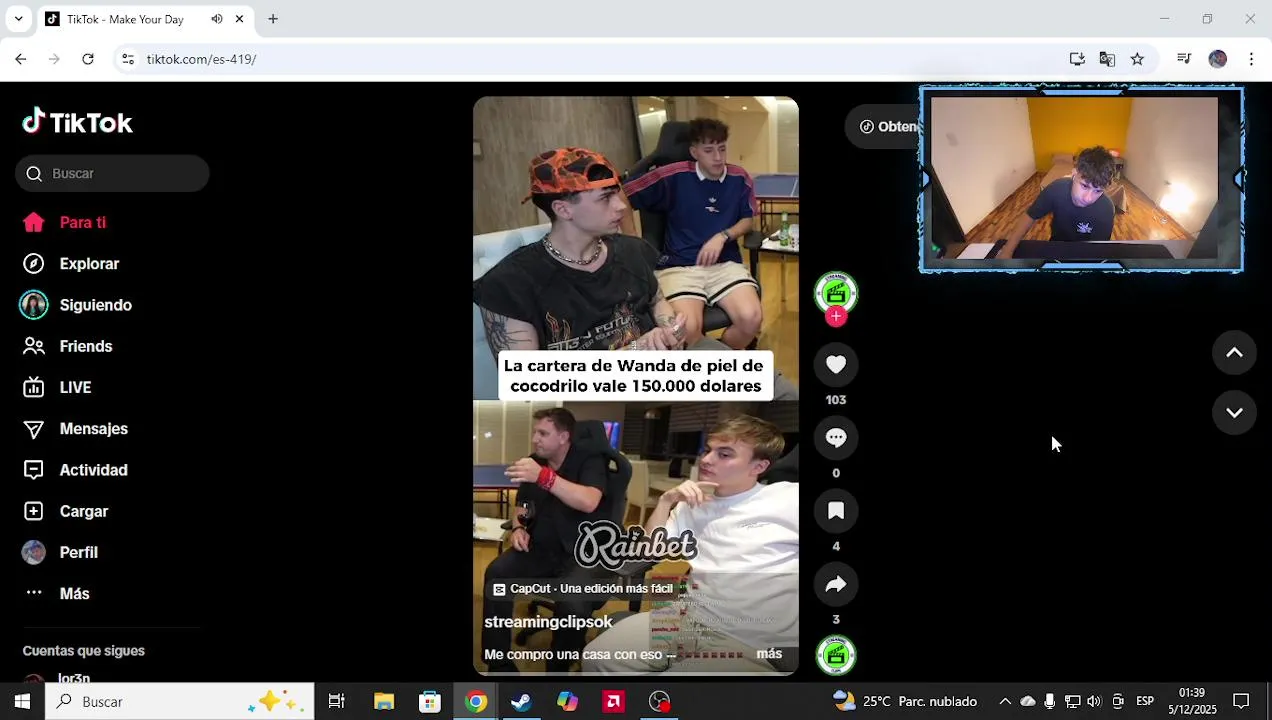
Task: Open Para ti feed
Action: click(x=64, y=222)
